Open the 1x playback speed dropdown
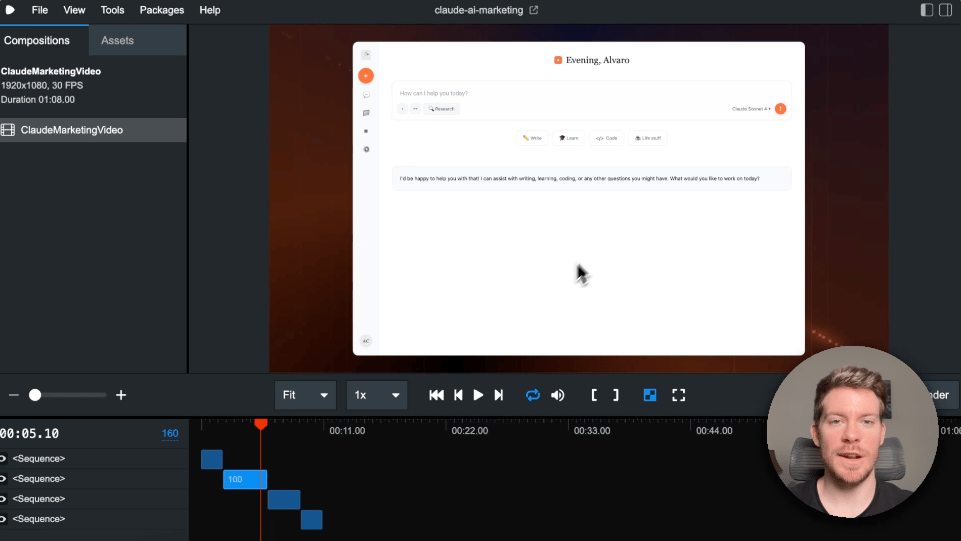 [376, 395]
